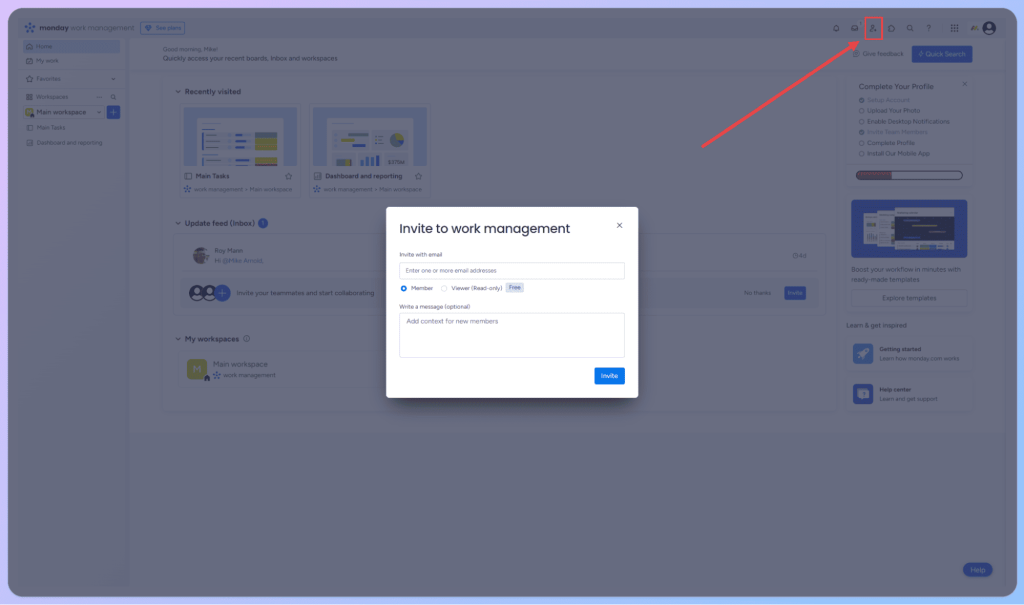
Task: Click the profile completion progress bar
Action: click(x=909, y=175)
